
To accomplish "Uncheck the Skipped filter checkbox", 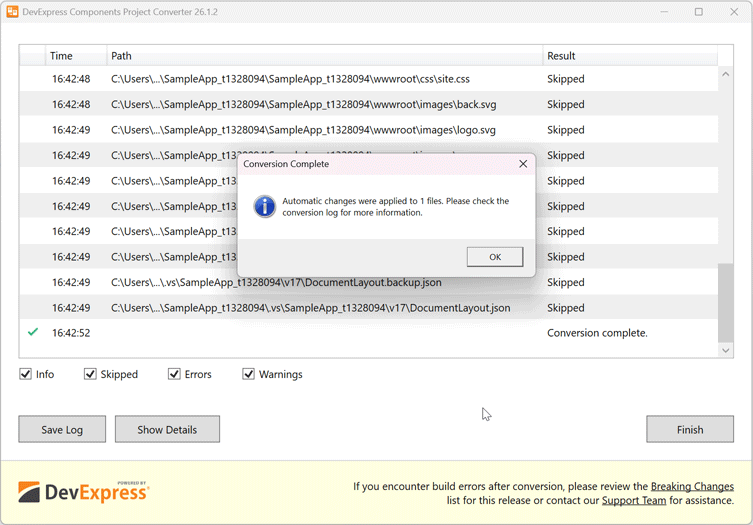I will pos(90,374).
